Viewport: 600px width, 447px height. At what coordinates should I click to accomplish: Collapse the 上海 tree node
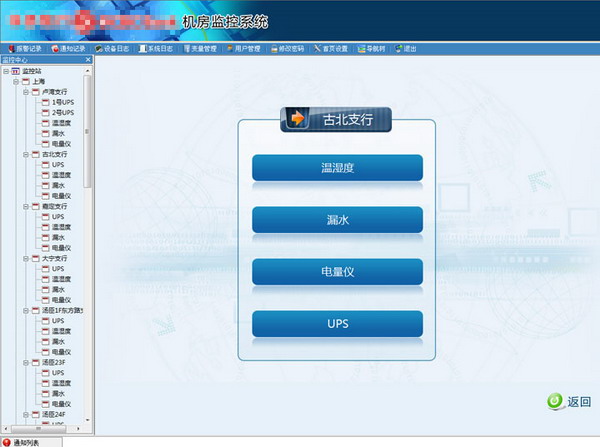pyautogui.click(x=15, y=82)
